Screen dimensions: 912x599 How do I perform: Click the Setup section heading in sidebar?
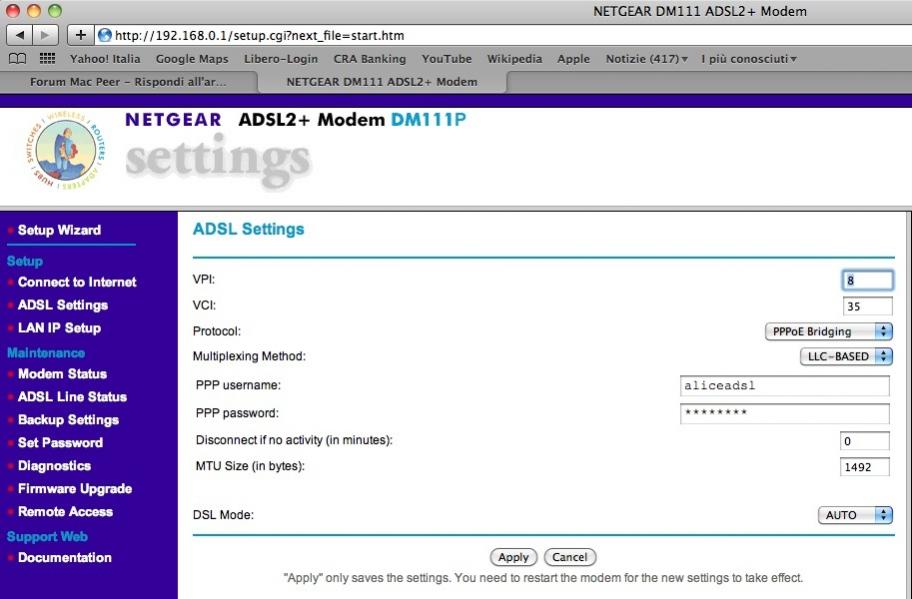[x=25, y=261]
